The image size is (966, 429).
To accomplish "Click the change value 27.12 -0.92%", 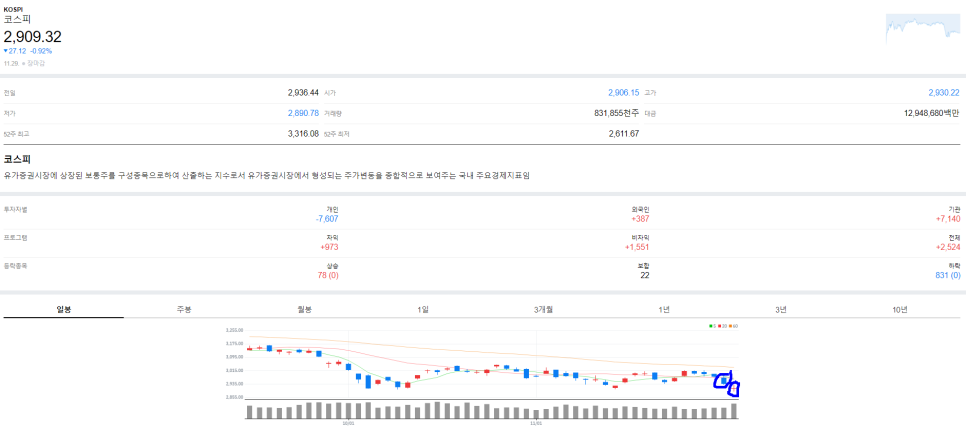I will 28,51.
